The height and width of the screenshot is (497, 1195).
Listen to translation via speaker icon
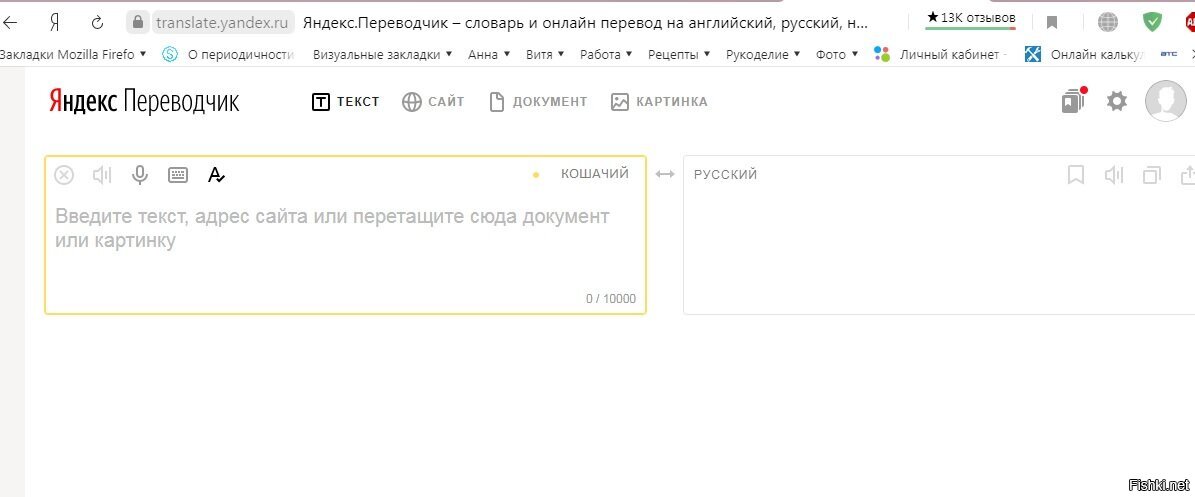(1113, 175)
